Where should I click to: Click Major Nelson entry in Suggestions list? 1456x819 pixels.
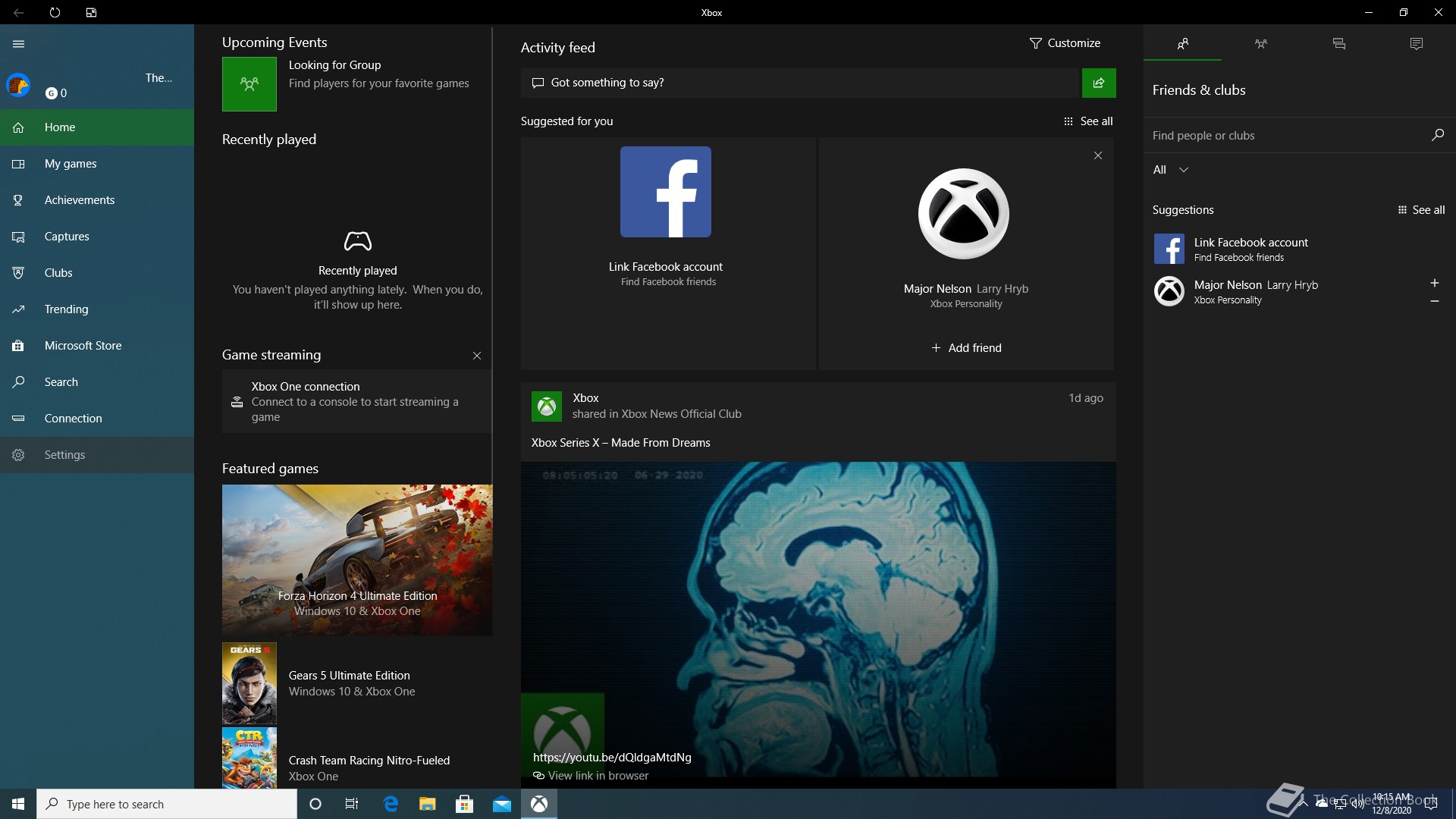point(1283,291)
